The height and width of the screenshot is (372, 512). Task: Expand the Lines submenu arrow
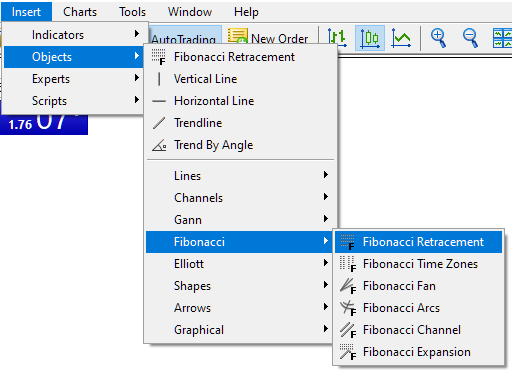[x=326, y=175]
